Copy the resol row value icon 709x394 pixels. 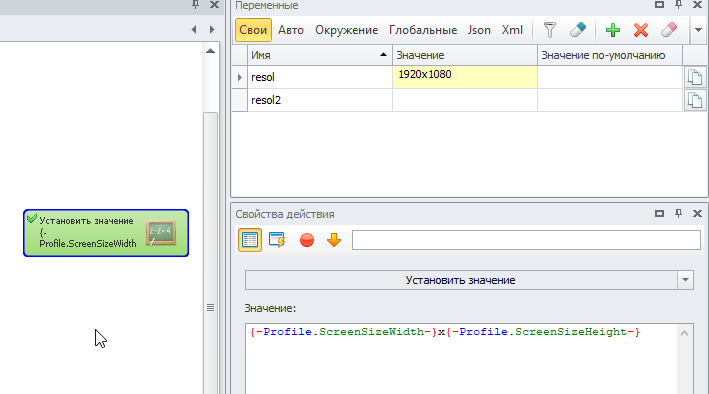[x=695, y=77]
